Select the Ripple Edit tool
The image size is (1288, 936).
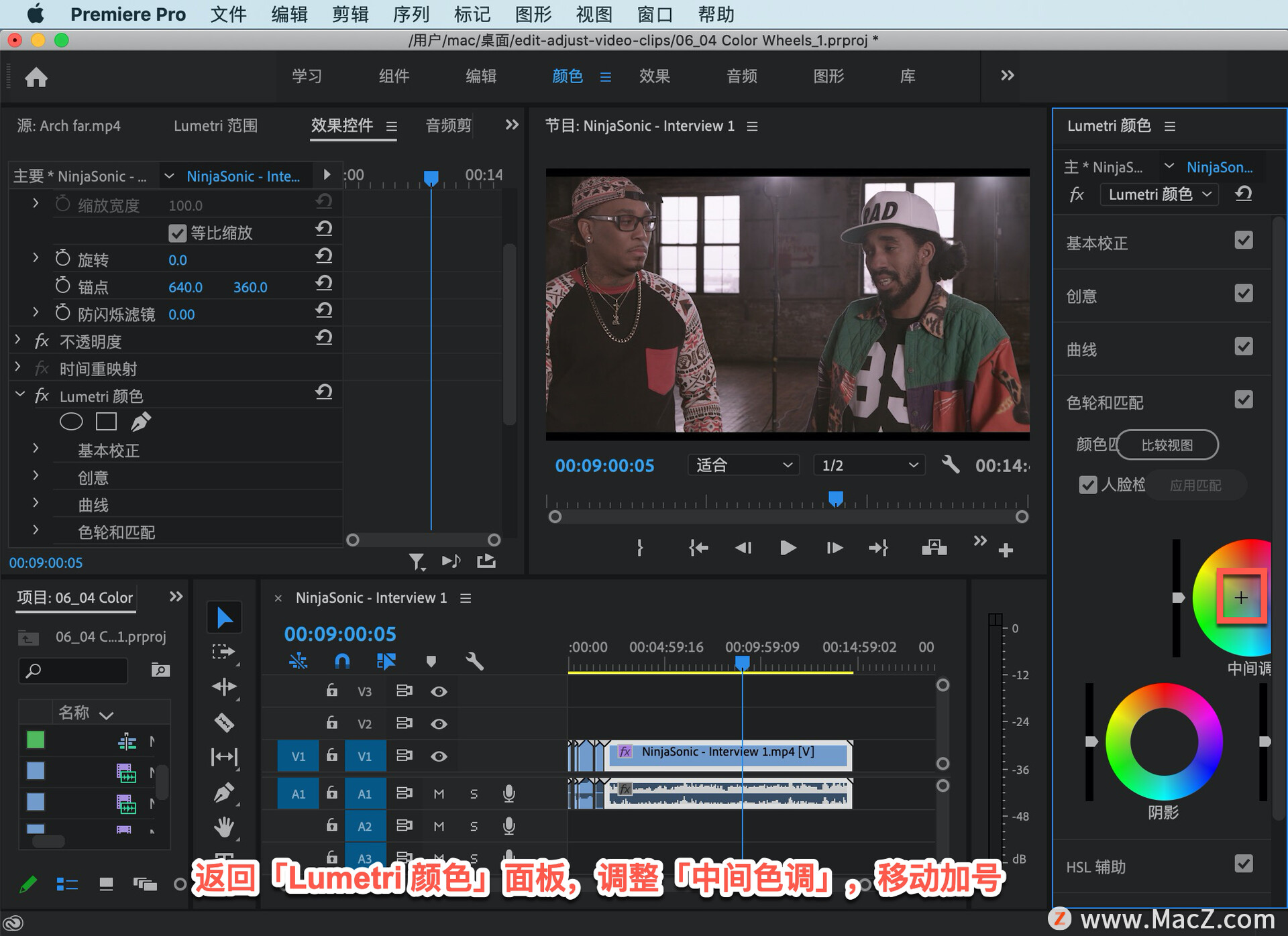(x=224, y=687)
